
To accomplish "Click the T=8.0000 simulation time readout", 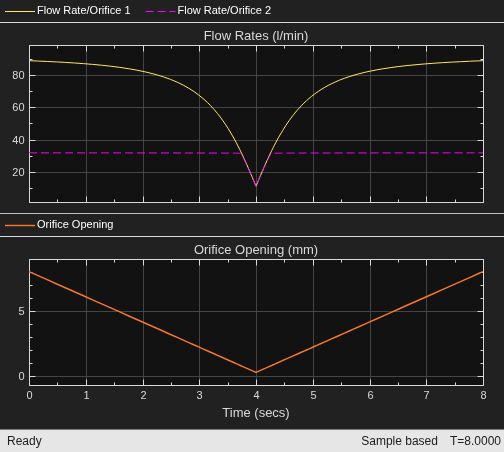I will click(x=475, y=441).
